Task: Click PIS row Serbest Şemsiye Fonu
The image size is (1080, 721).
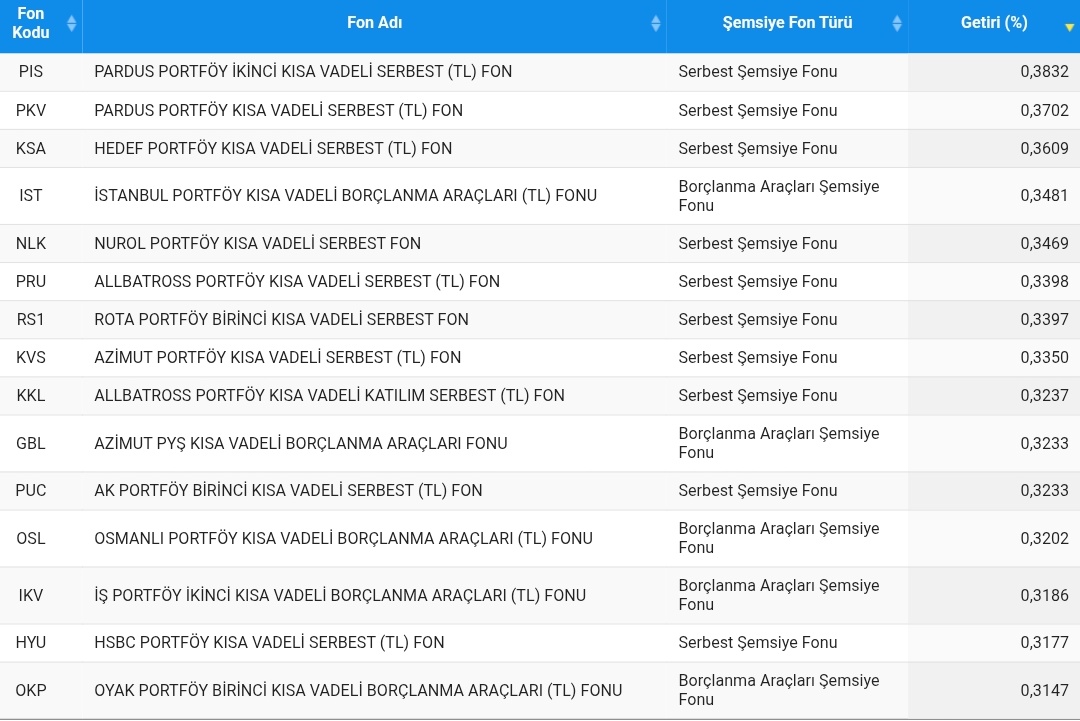Action: coord(758,72)
